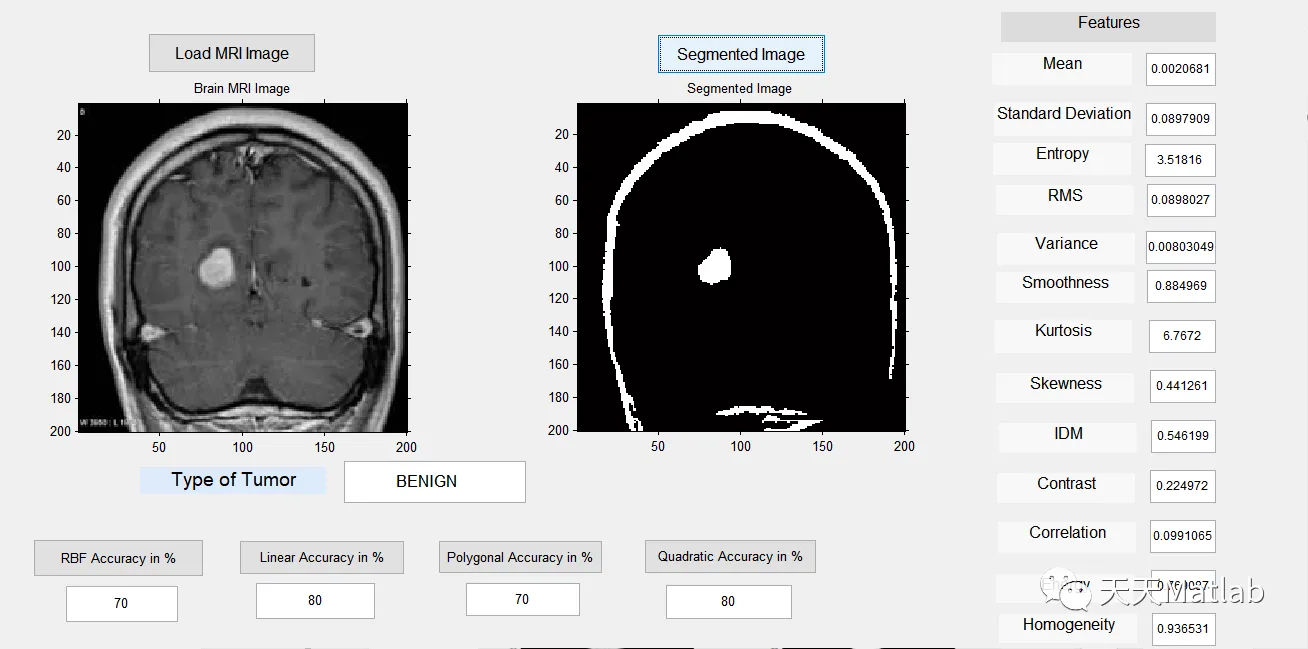
Task: Select the Linear accuracy value field
Action: [315, 601]
